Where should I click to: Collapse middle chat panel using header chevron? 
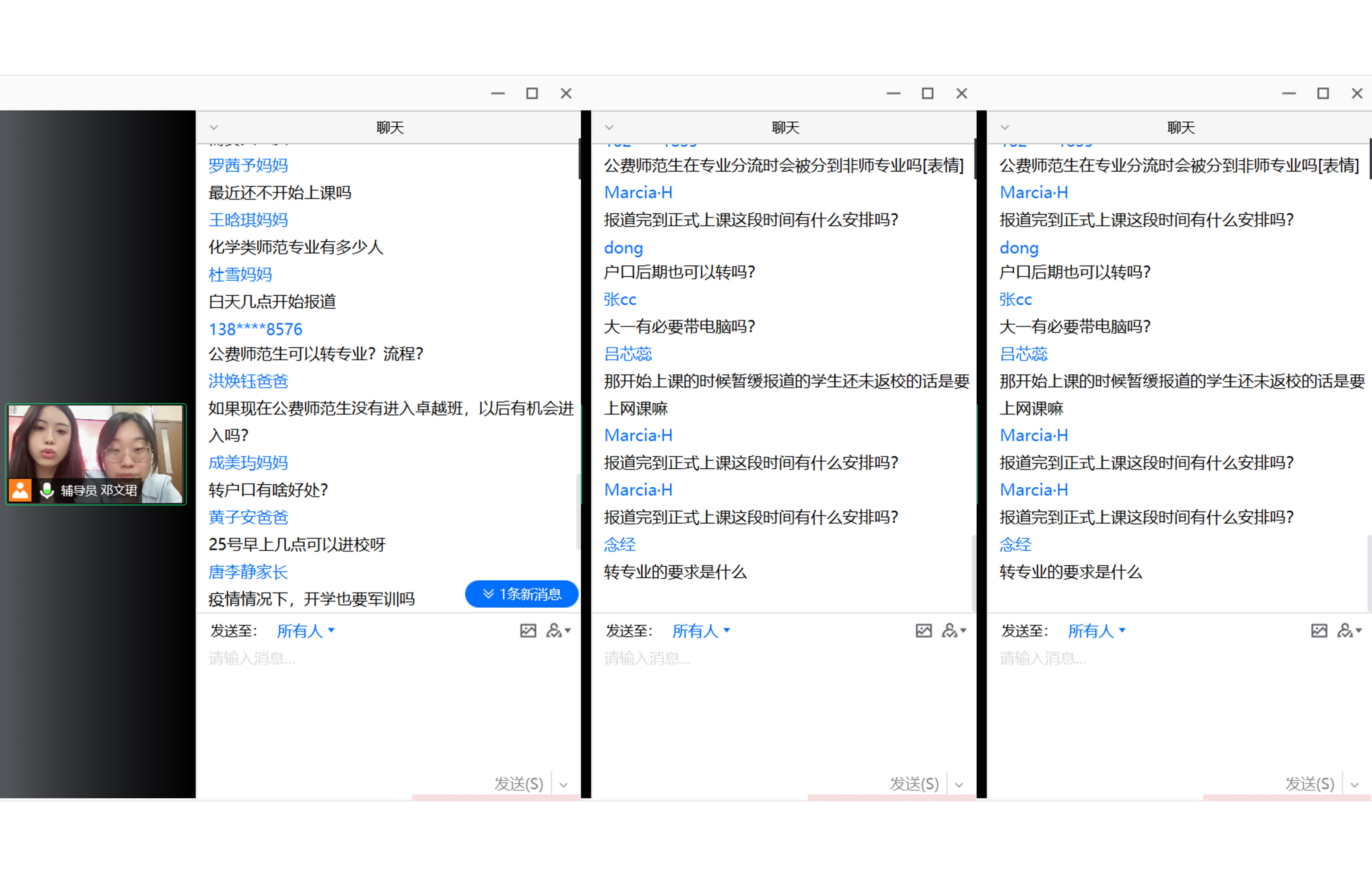[x=609, y=128]
